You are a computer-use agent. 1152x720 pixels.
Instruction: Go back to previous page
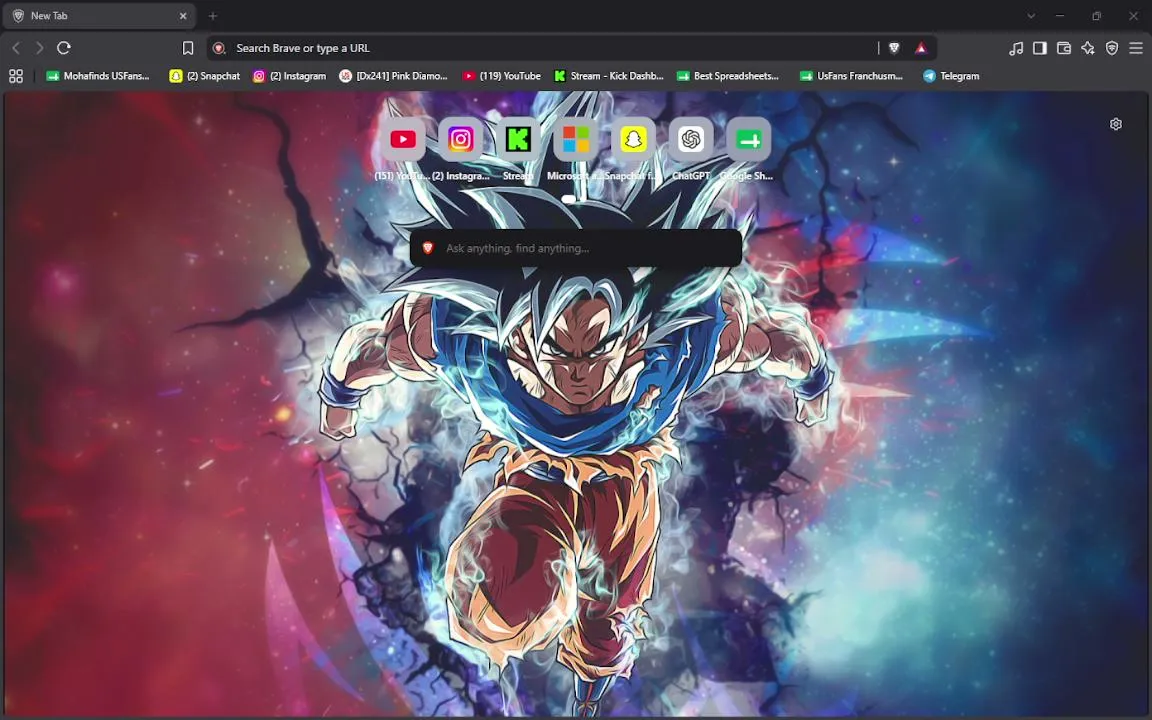coord(16,48)
